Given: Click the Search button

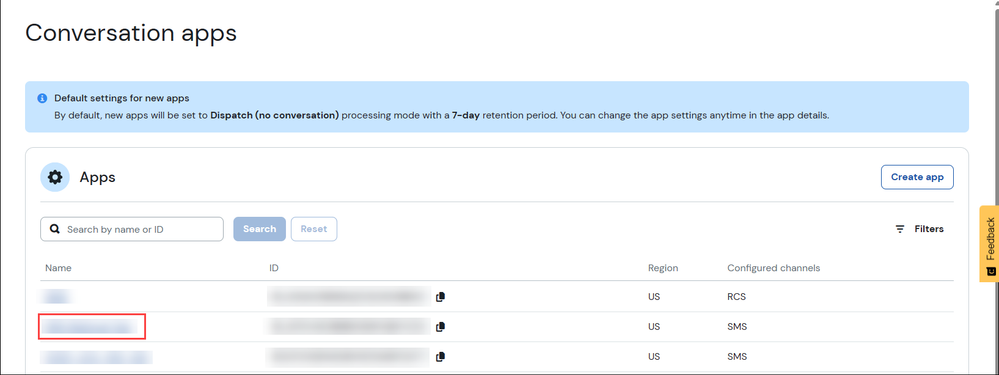Looking at the screenshot, I should click(x=259, y=229).
